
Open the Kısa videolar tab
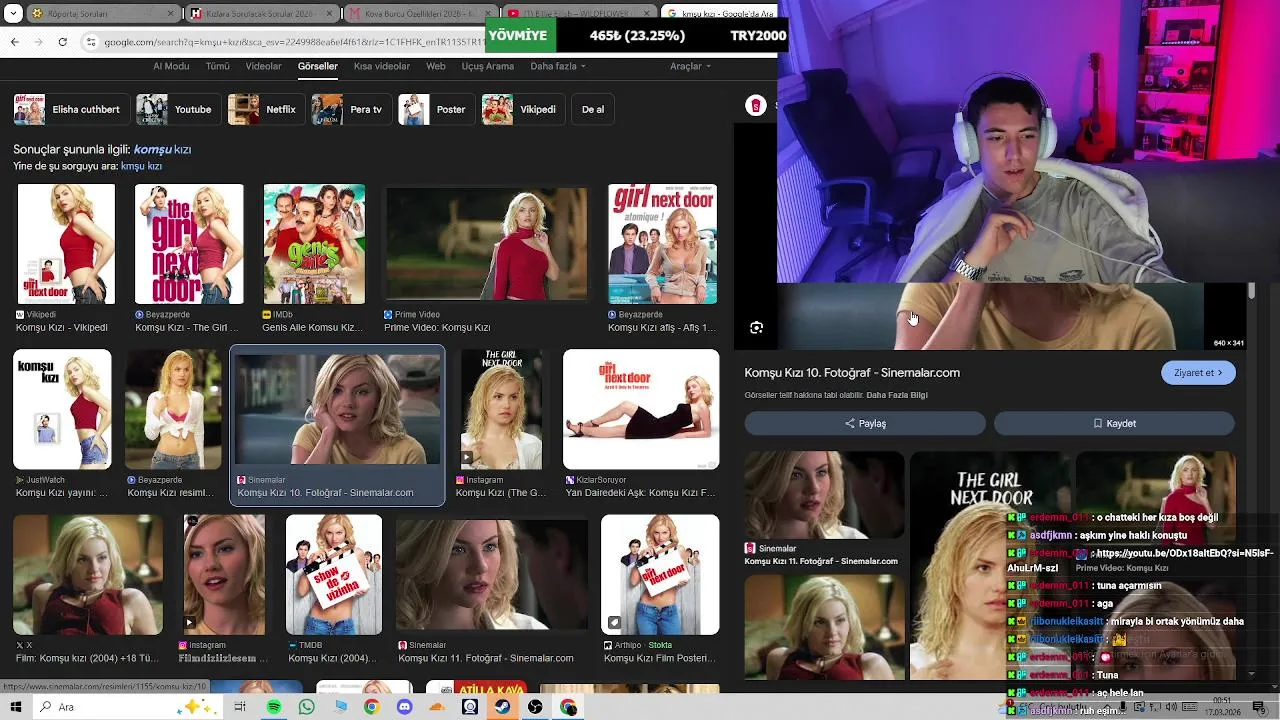pyautogui.click(x=382, y=66)
